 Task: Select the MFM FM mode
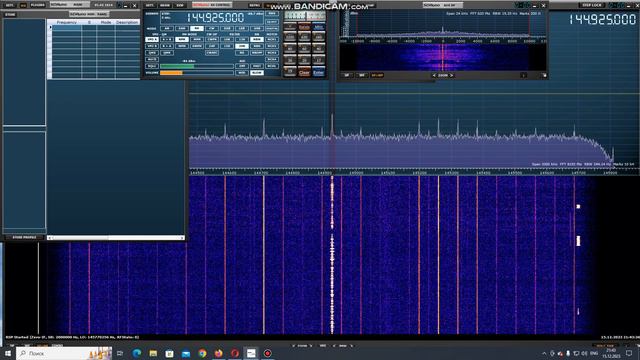pyautogui.click(x=197, y=40)
